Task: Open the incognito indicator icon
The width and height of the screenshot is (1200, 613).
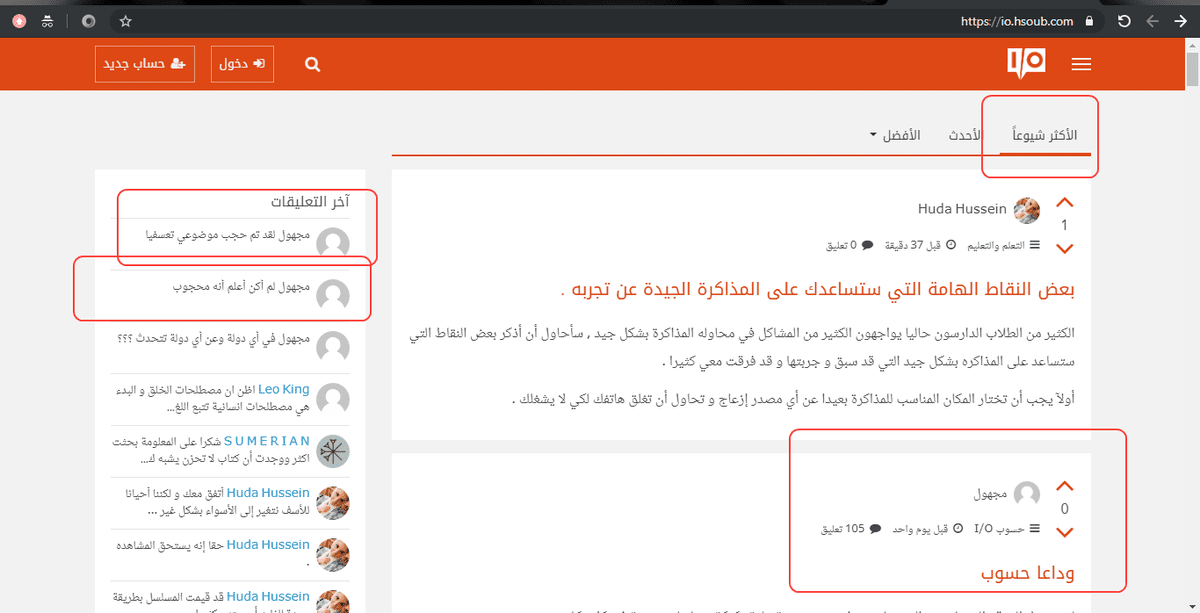Action: 47,21
